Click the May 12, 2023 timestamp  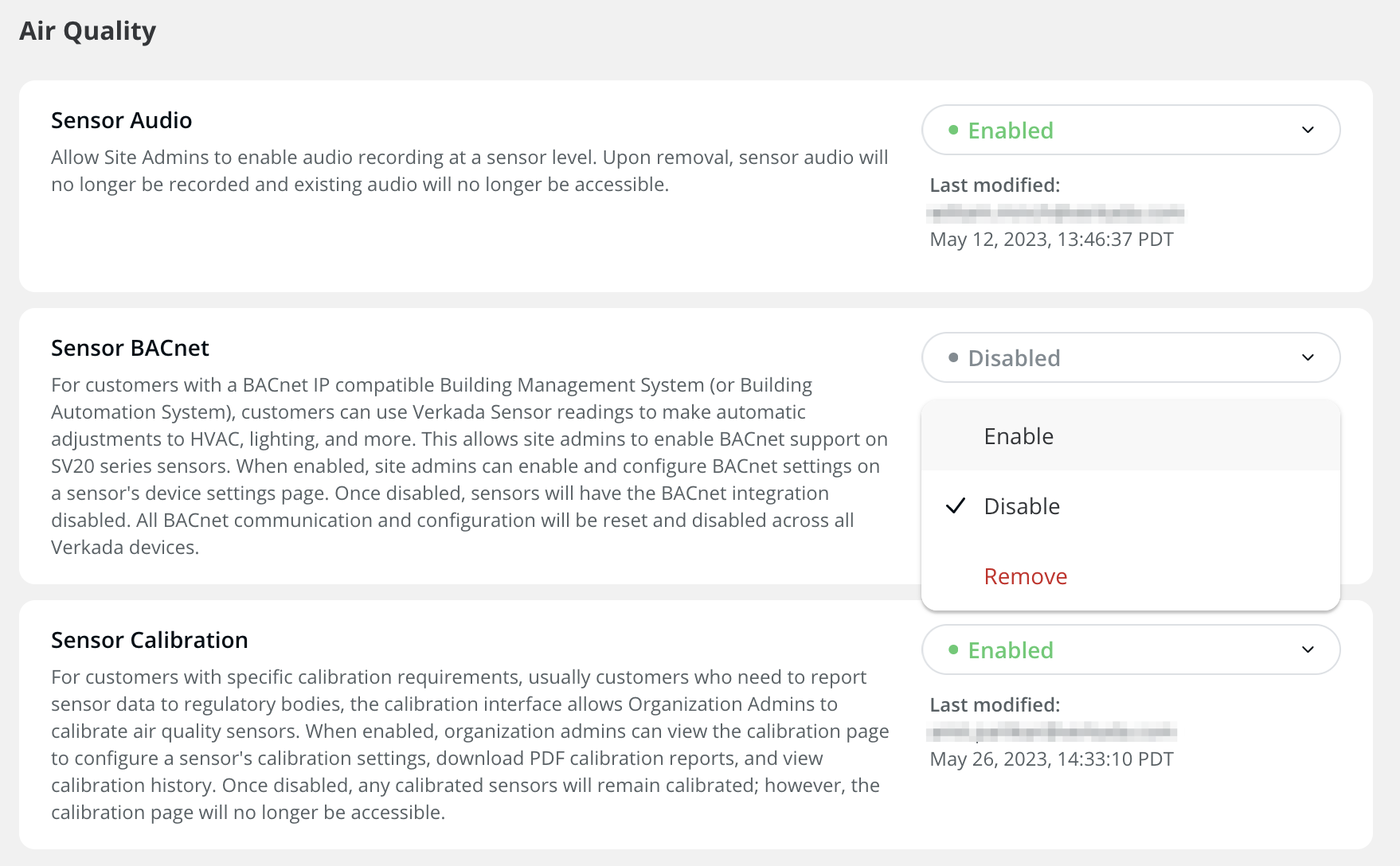coord(1051,240)
